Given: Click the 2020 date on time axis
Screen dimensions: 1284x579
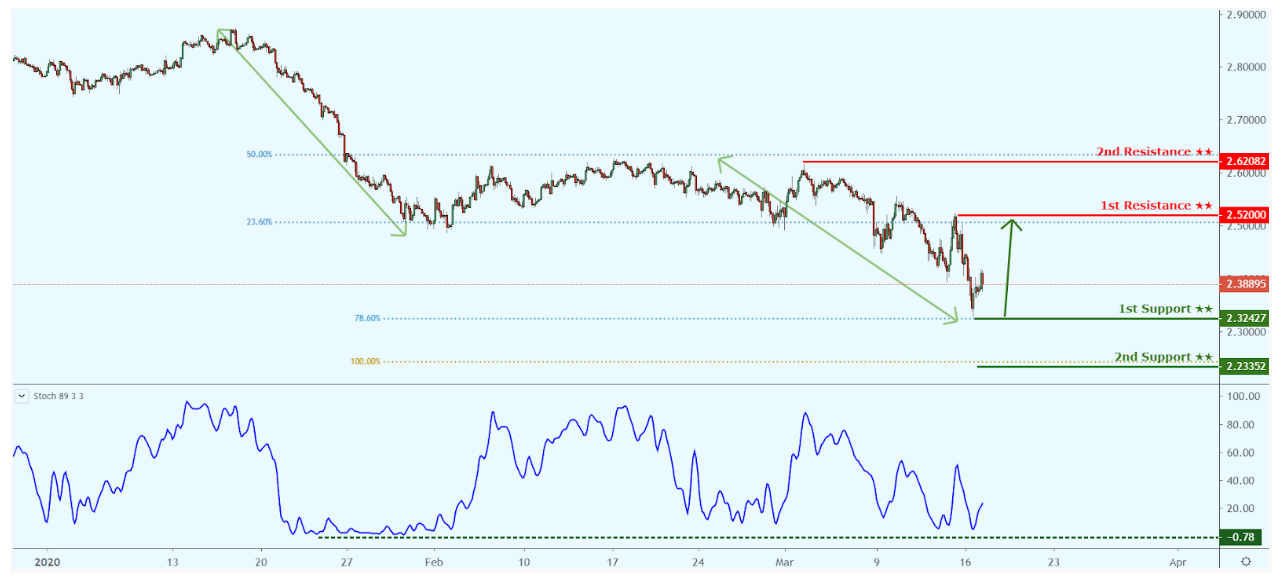Looking at the screenshot, I should coord(46,562).
